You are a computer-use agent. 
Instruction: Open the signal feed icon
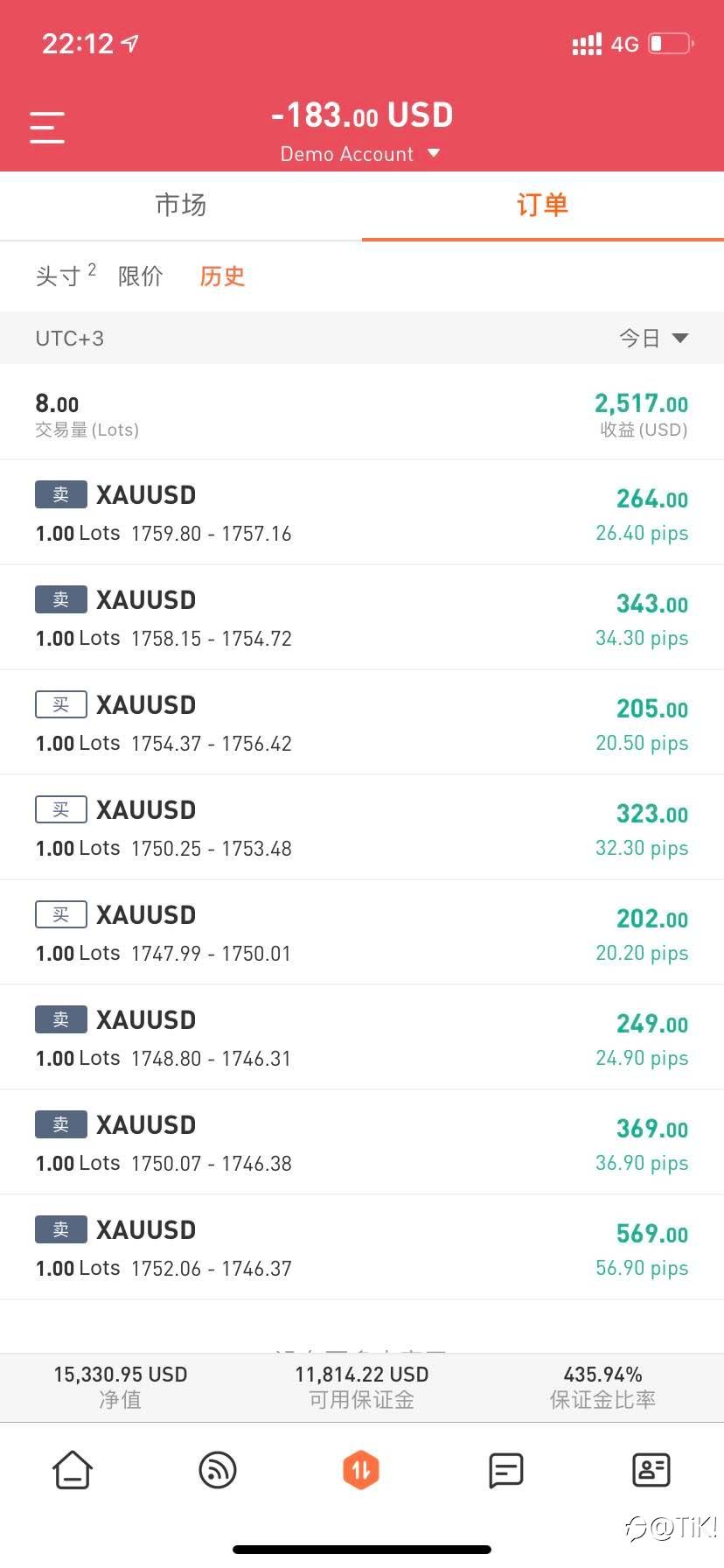point(218,1469)
